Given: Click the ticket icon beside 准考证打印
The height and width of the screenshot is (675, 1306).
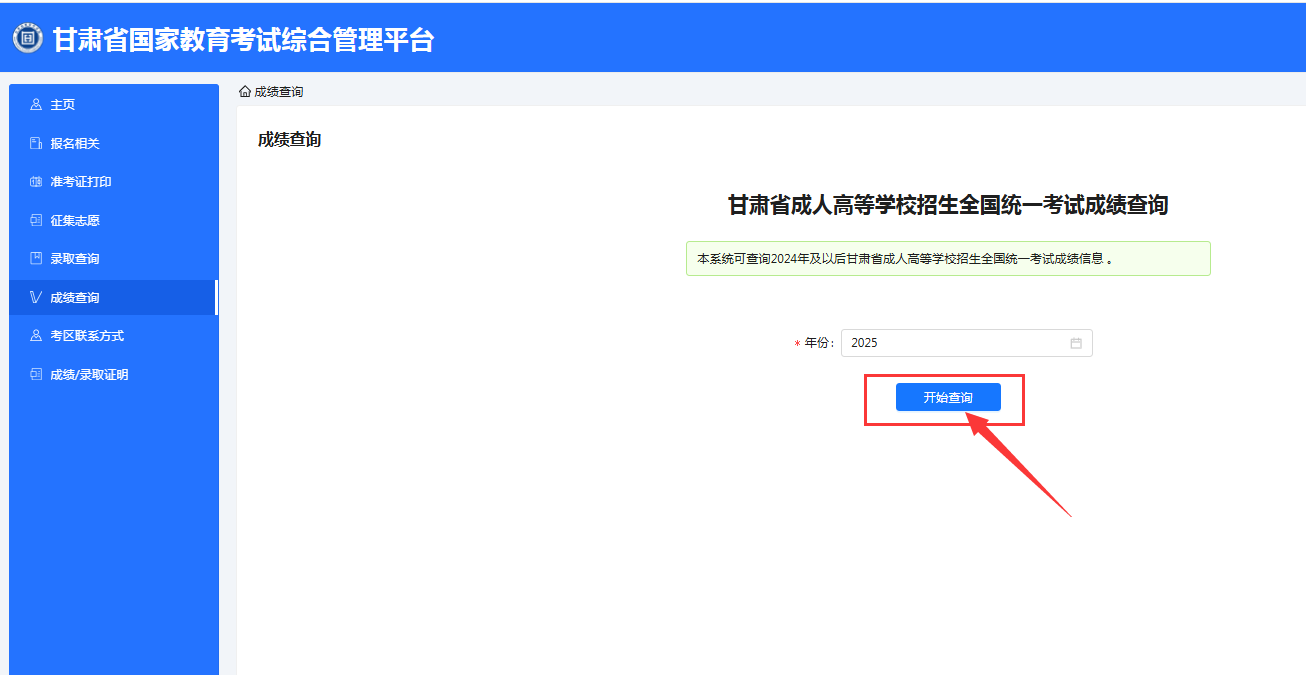Looking at the screenshot, I should click(36, 182).
